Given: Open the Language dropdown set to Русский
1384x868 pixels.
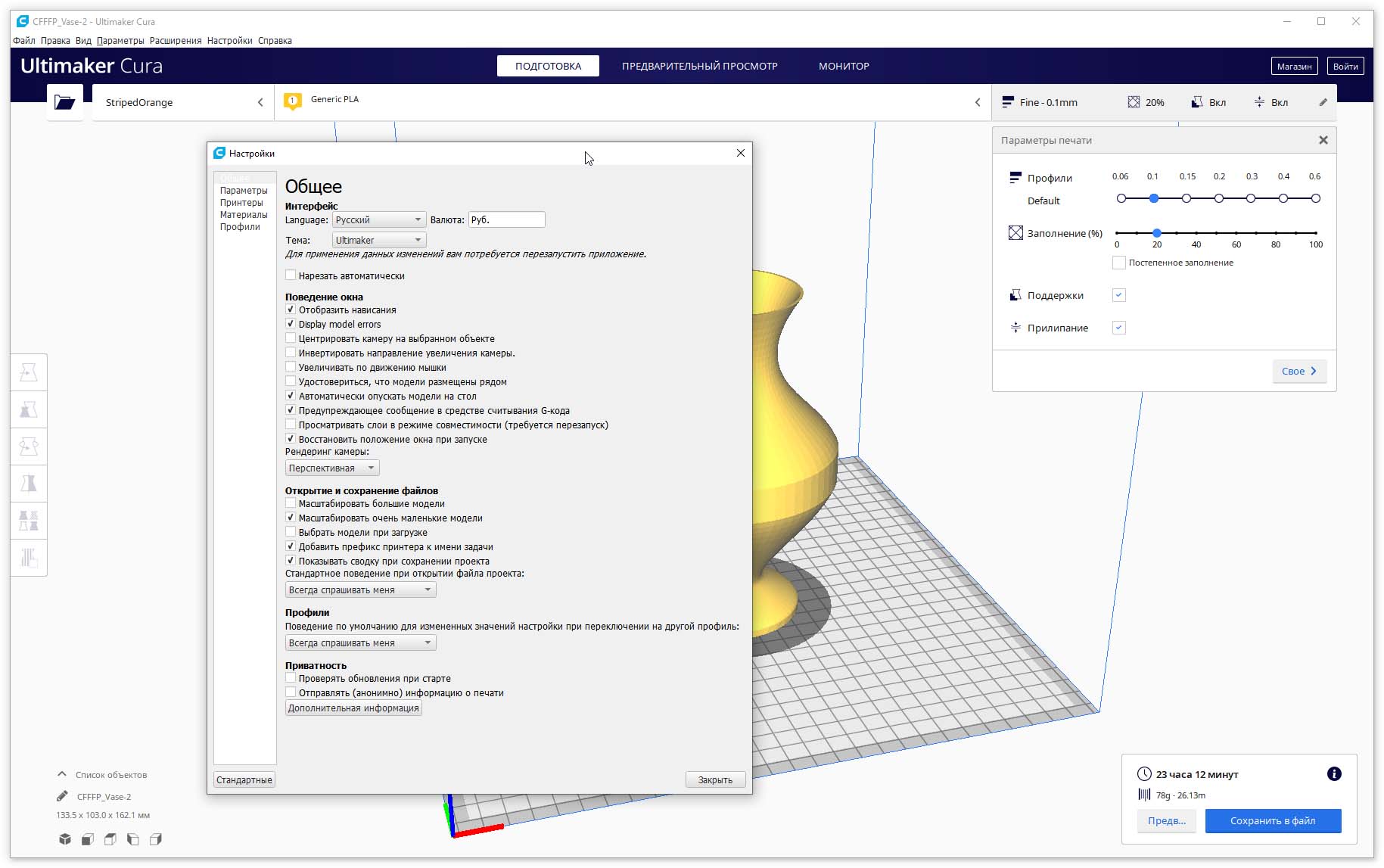Looking at the screenshot, I should [379, 219].
